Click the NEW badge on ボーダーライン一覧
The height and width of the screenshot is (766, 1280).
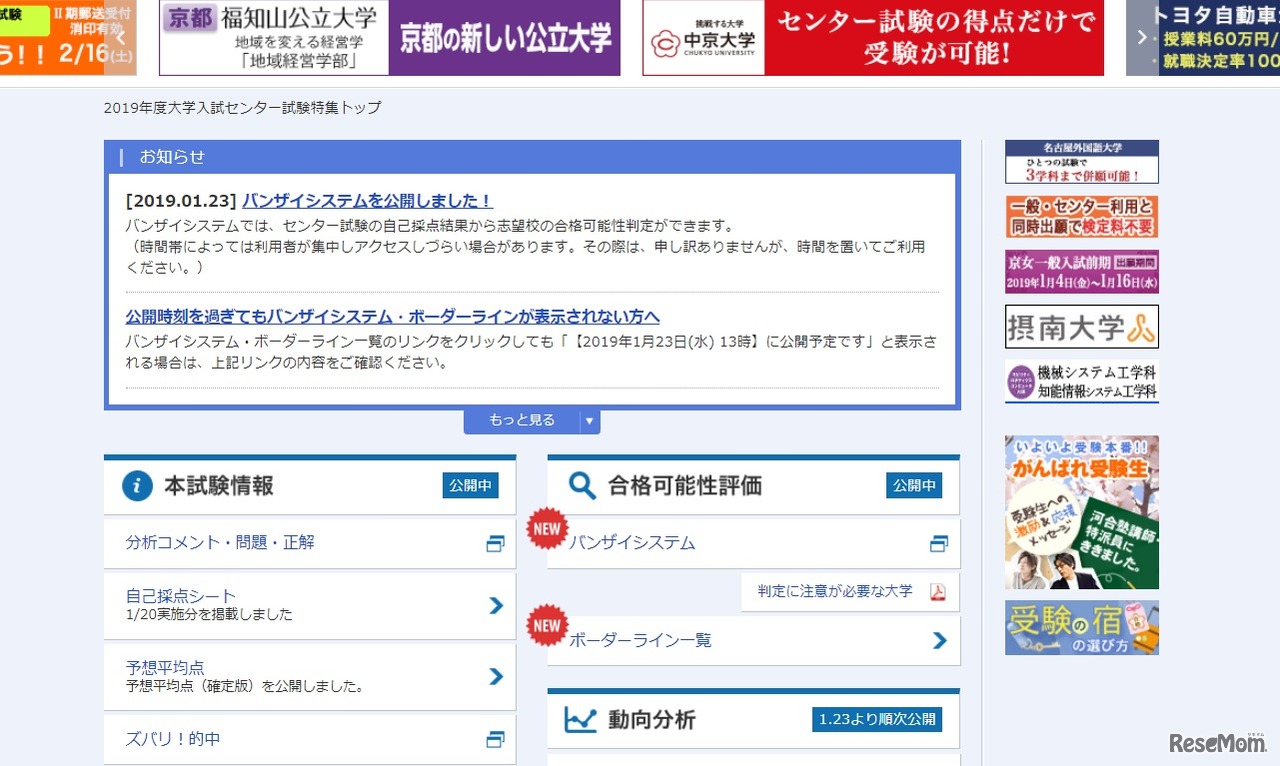(x=546, y=627)
